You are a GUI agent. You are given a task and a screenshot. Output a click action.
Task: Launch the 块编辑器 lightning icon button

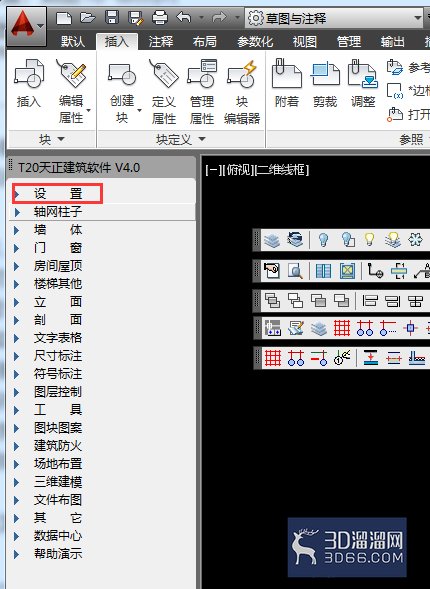pyautogui.click(x=242, y=91)
